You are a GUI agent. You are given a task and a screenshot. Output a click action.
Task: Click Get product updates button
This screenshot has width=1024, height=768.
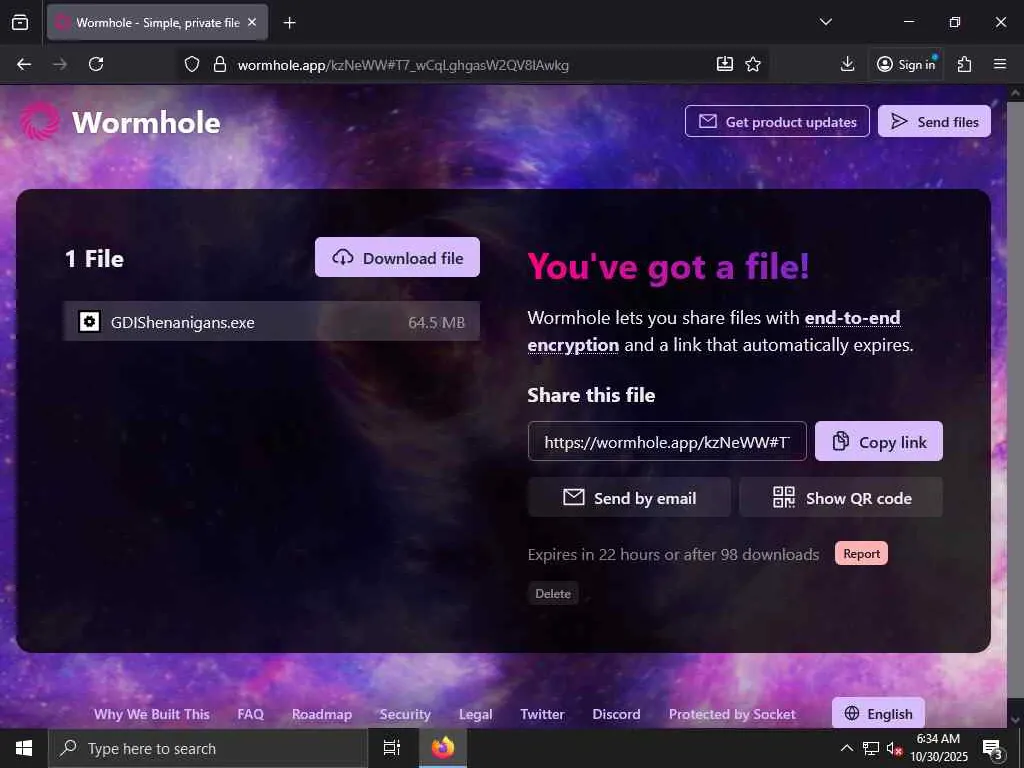coord(777,121)
